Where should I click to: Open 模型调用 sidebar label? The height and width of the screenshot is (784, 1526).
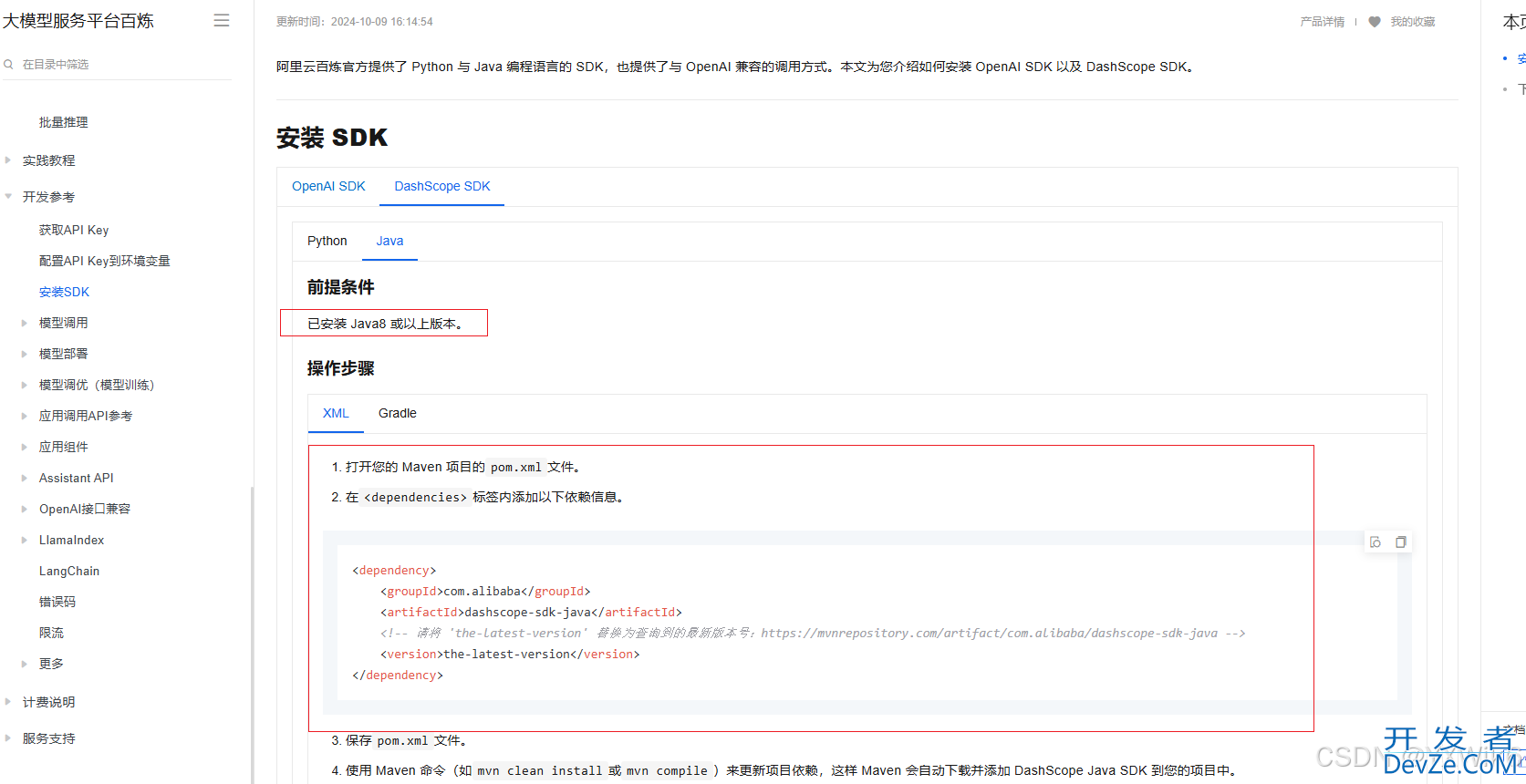[x=64, y=323]
